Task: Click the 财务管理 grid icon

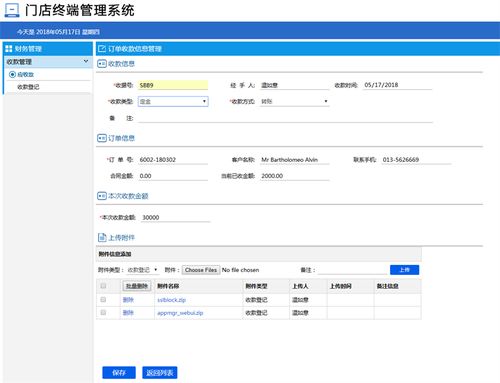Action: [x=9, y=49]
